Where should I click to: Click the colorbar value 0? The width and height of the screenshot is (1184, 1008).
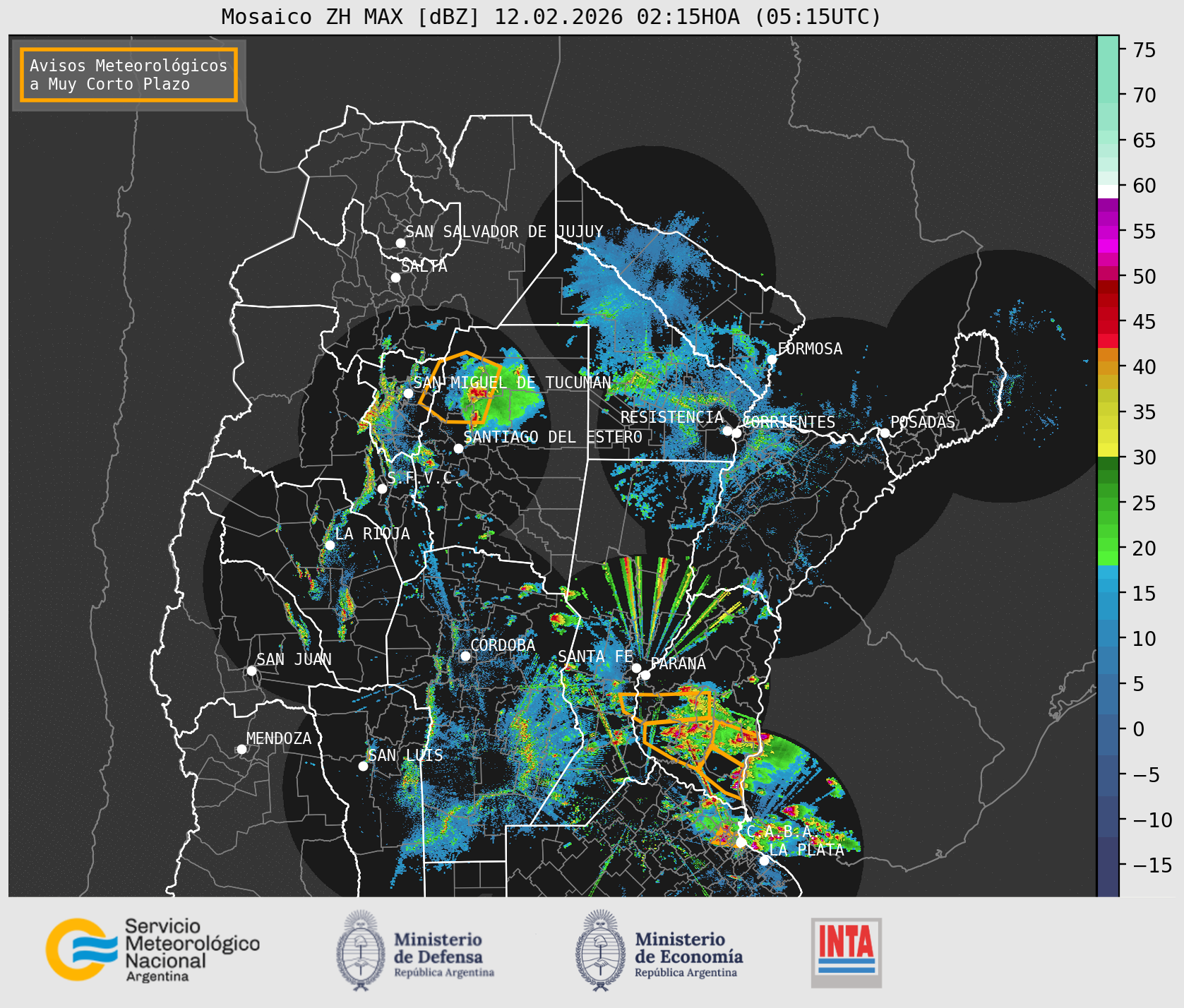coord(1138,729)
